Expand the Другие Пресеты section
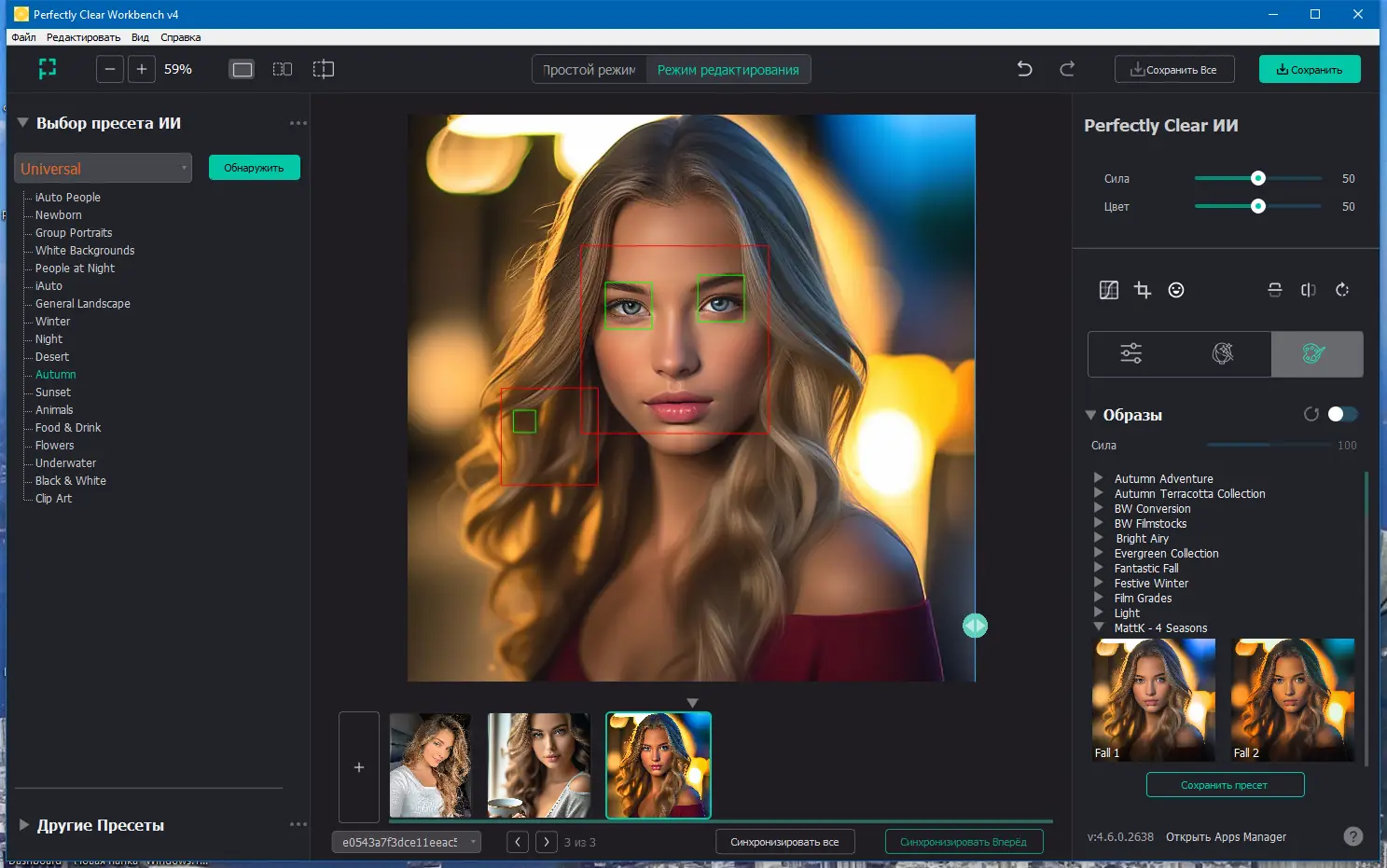1387x868 pixels. [x=24, y=825]
